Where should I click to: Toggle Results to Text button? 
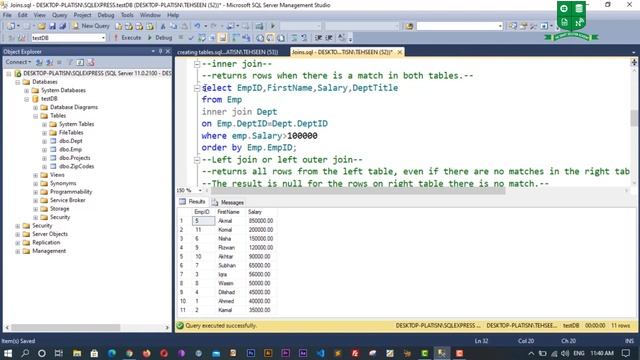coord(260,38)
